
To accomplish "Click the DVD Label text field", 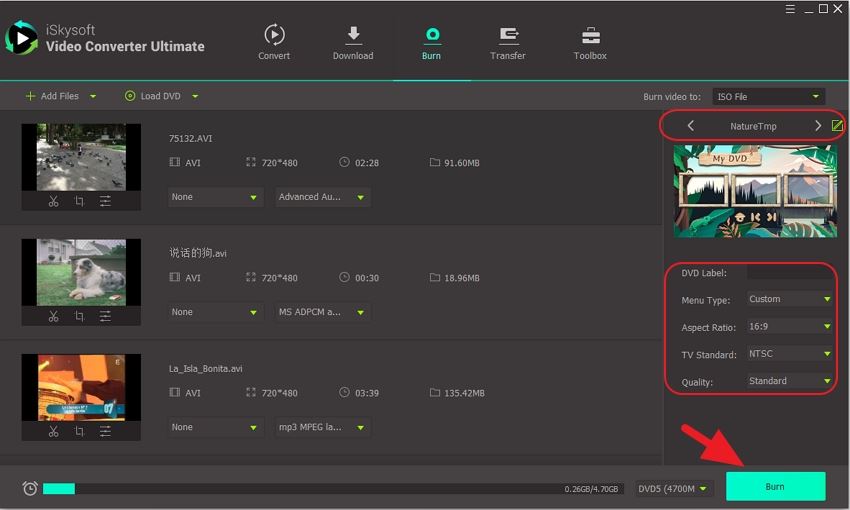I will 790,272.
